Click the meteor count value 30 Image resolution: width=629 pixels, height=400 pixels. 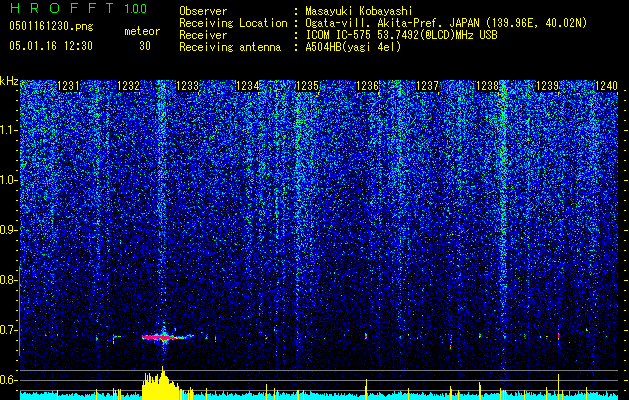point(145,46)
